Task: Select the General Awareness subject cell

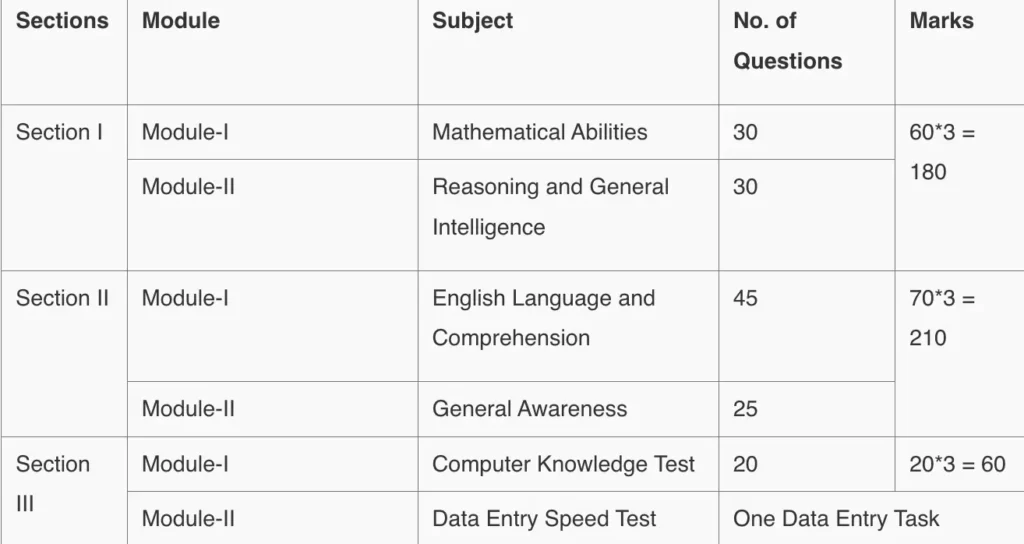Action: coord(529,409)
